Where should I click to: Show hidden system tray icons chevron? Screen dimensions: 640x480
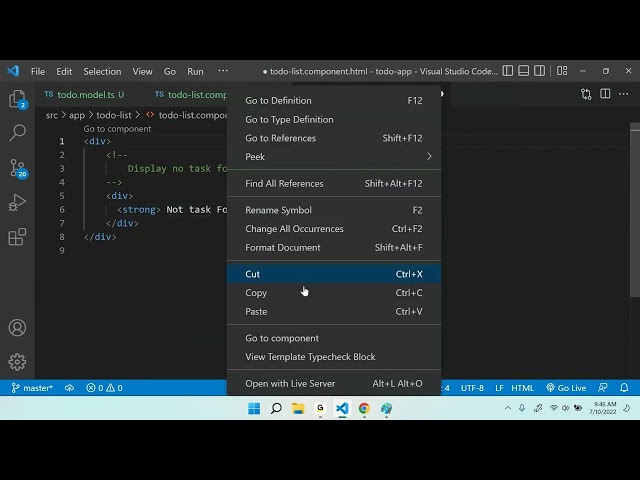click(507, 408)
